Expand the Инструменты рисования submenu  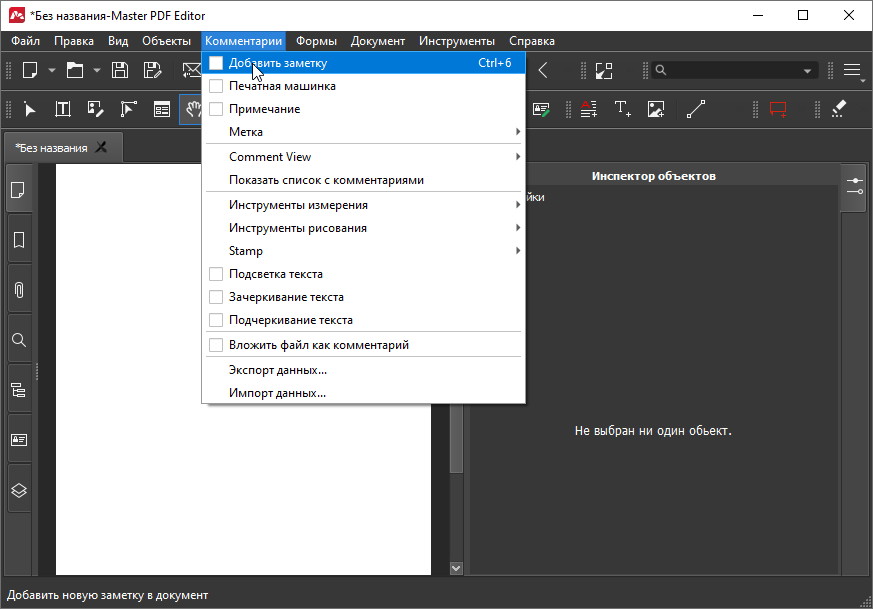[x=364, y=228]
